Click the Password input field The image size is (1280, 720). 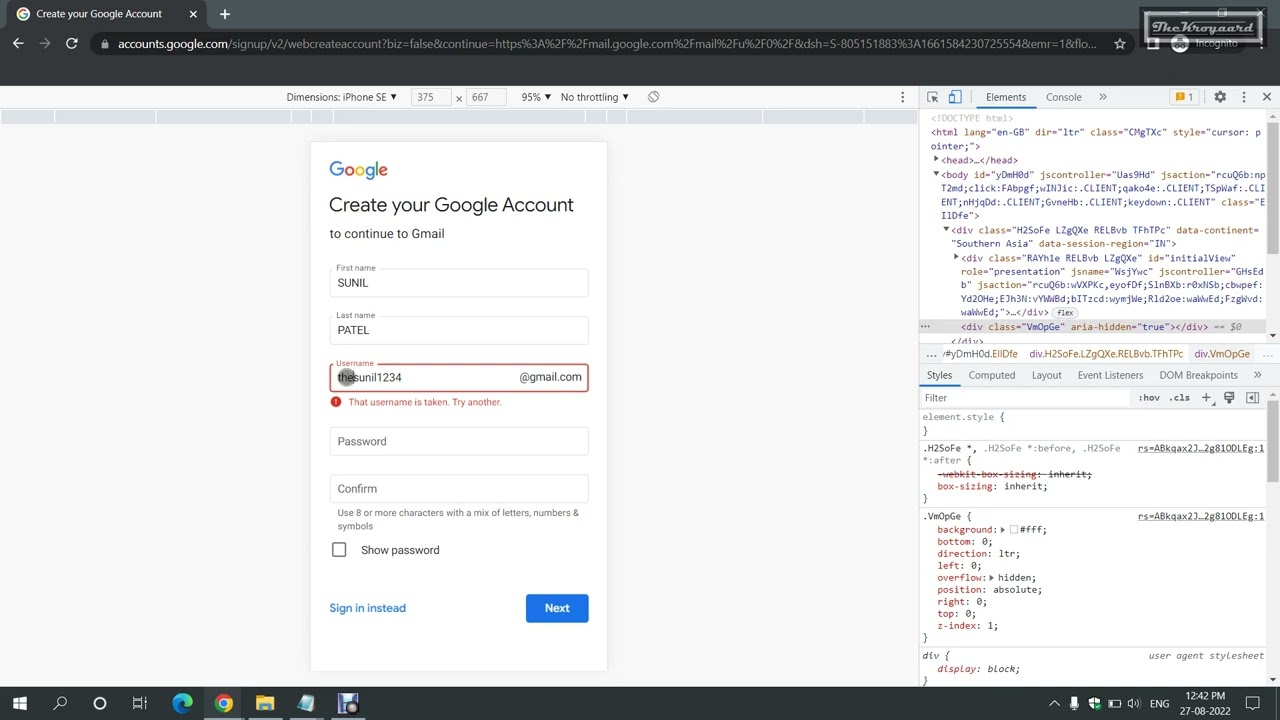459,441
